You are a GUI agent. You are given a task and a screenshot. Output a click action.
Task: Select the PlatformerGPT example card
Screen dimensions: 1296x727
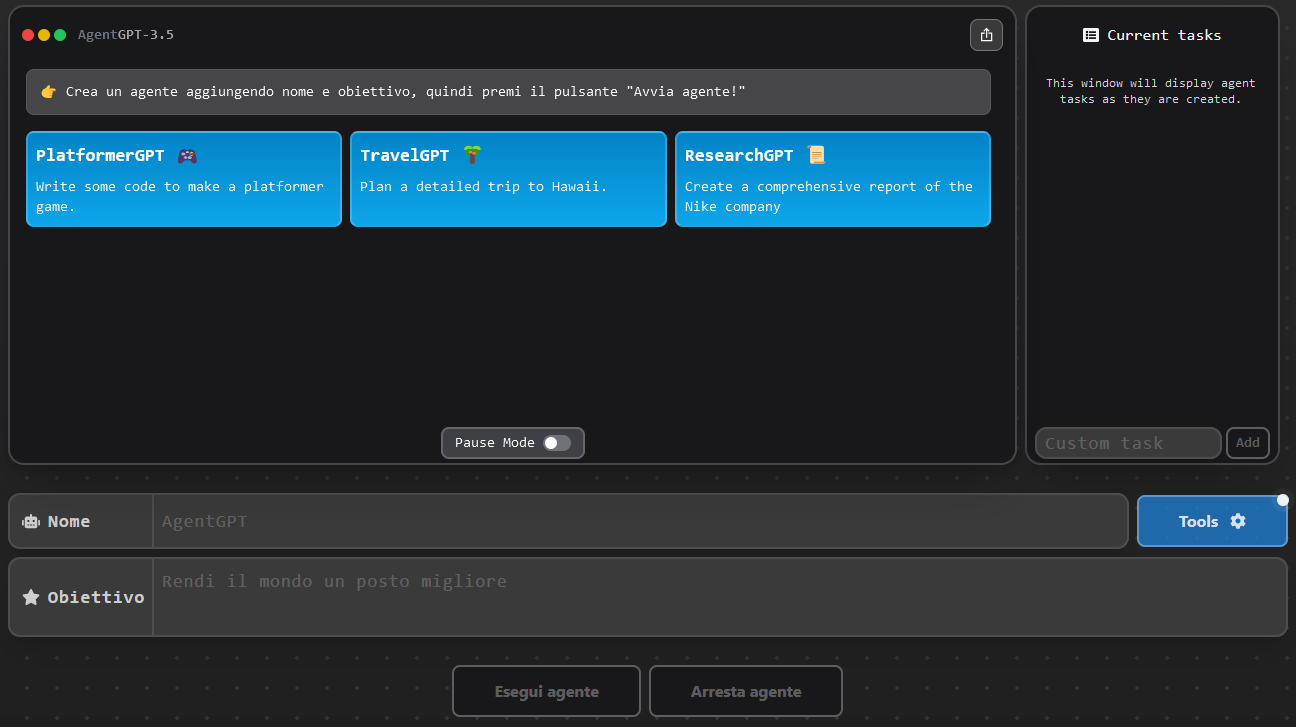[x=184, y=180]
